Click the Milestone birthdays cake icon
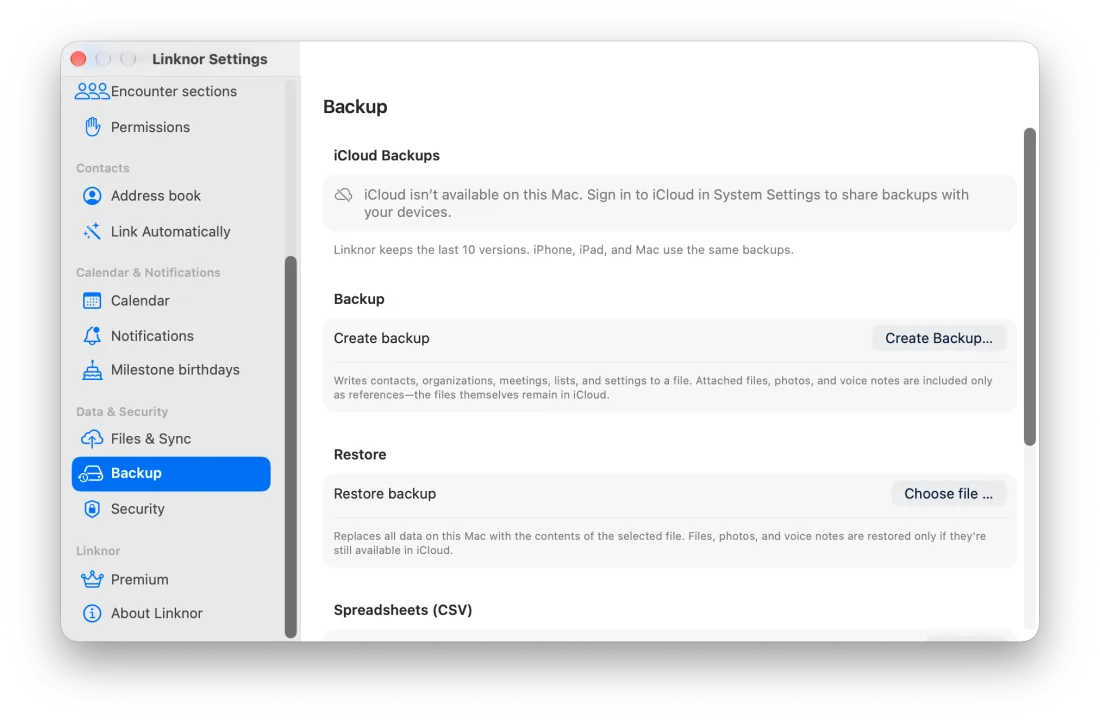Screen dimensions: 1100x722 click(x=92, y=370)
